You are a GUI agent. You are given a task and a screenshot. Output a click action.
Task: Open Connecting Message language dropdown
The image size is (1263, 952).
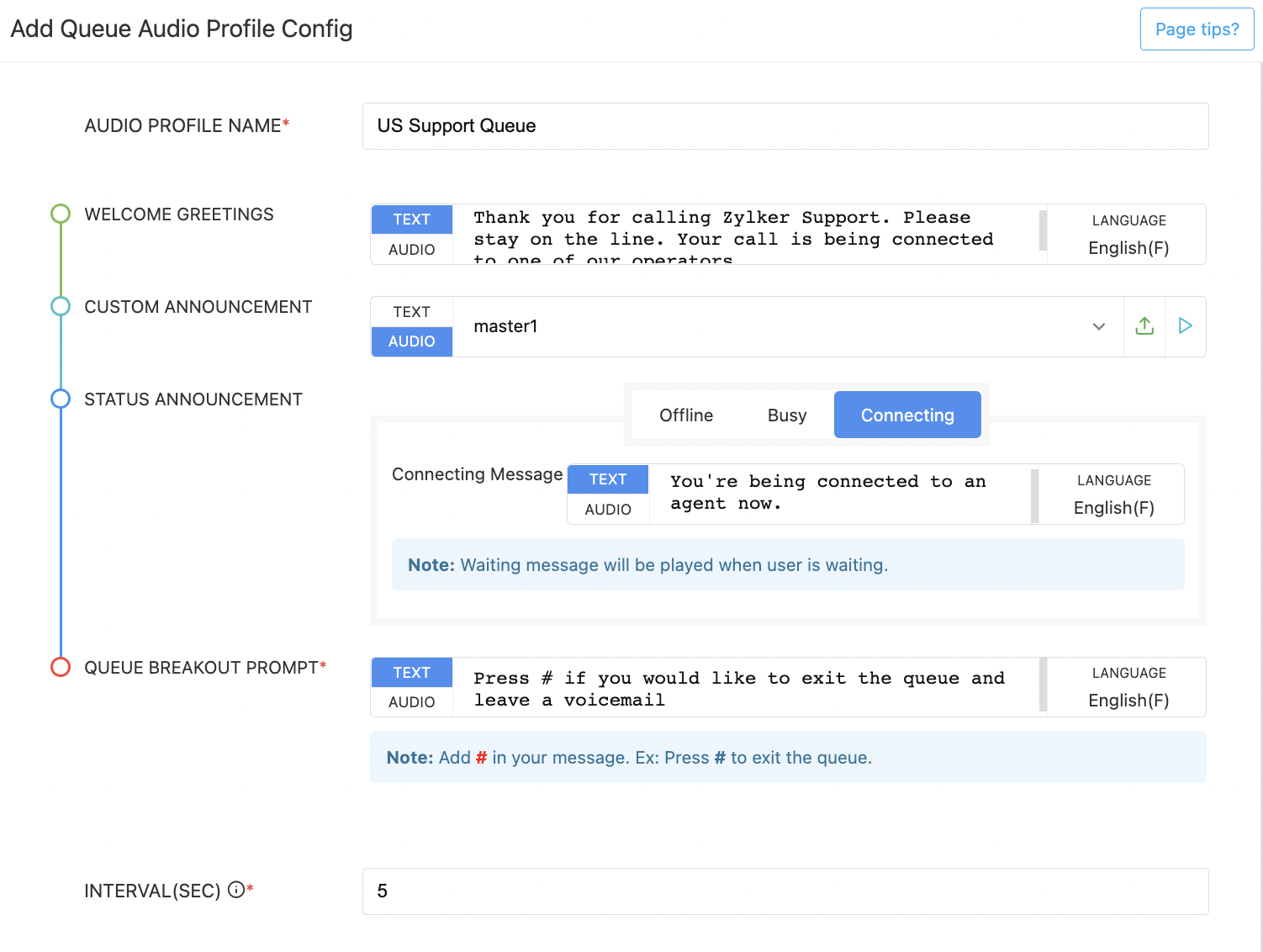tap(1113, 508)
